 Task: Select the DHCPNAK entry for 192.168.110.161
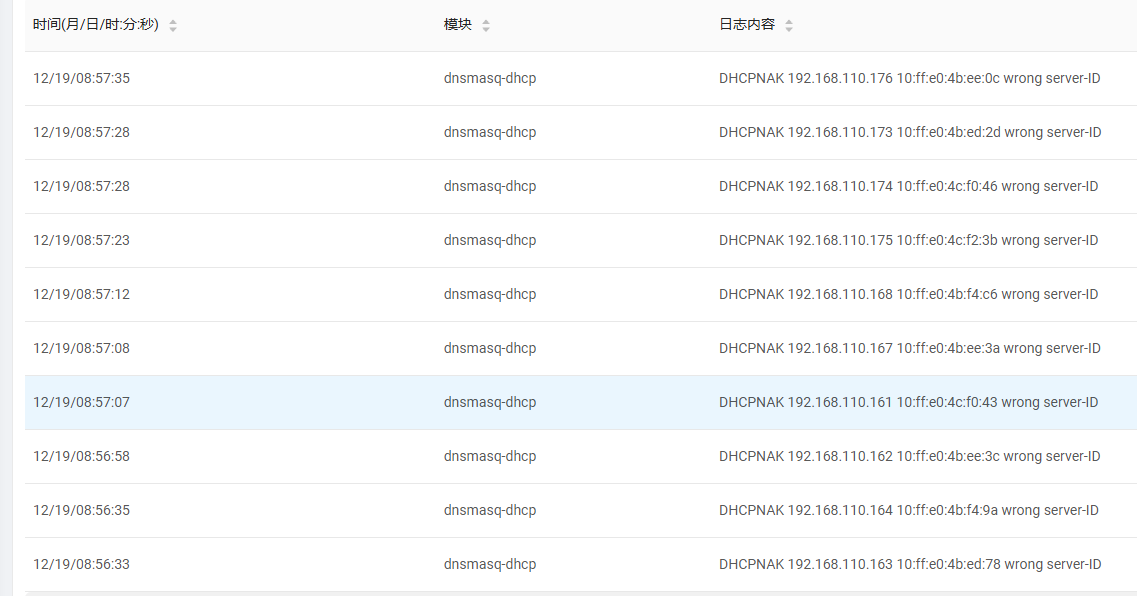[908, 403]
